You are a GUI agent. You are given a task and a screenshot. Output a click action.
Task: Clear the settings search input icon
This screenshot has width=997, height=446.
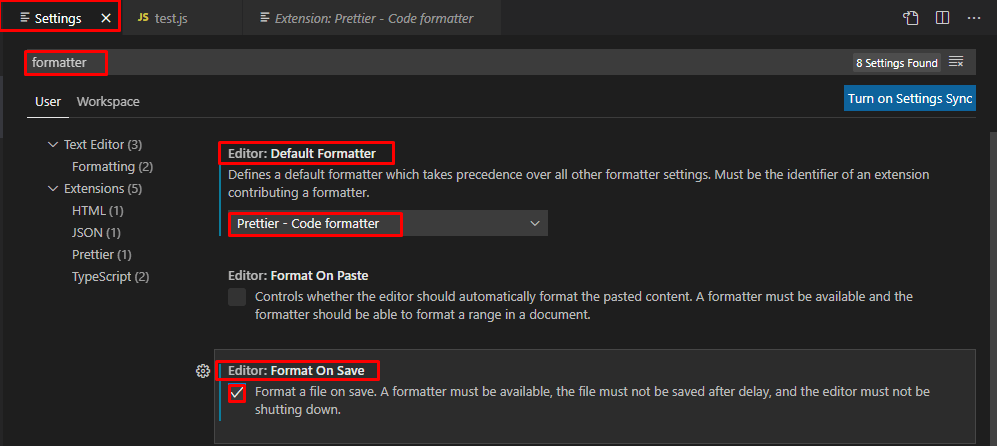point(956,62)
